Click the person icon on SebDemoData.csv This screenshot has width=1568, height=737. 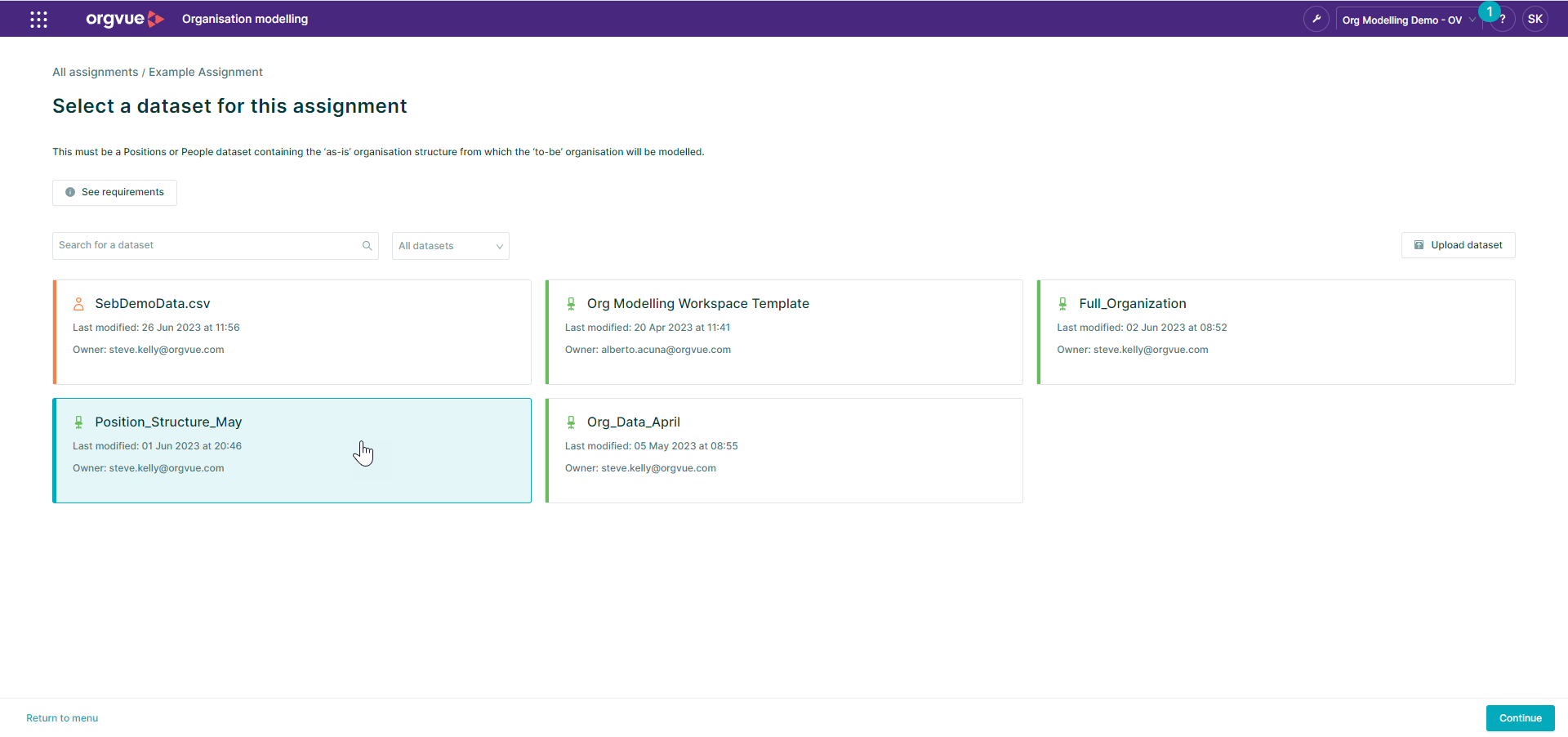(x=78, y=304)
